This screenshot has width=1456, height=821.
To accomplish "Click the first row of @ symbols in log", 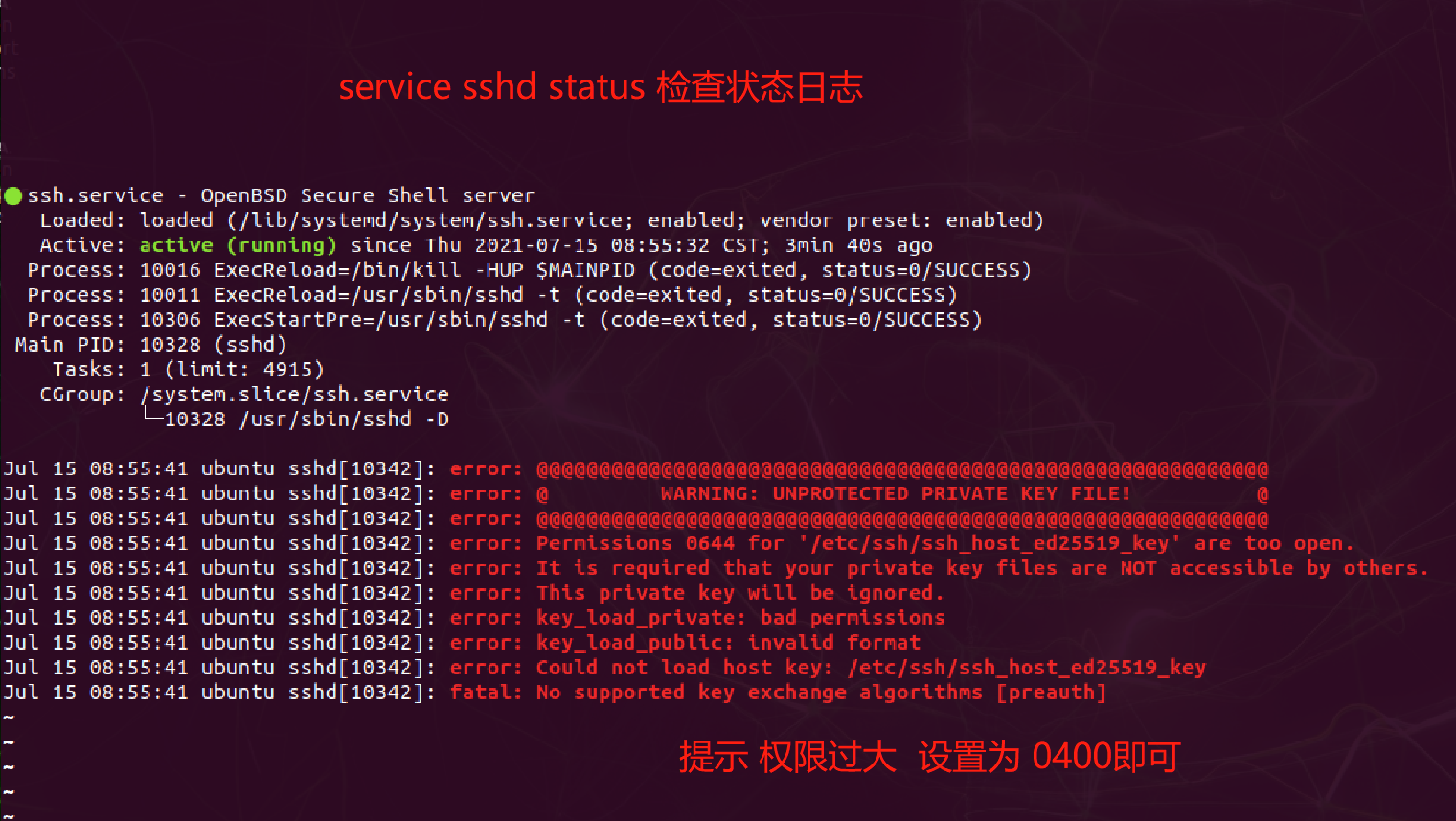I will pyautogui.click(x=902, y=469).
